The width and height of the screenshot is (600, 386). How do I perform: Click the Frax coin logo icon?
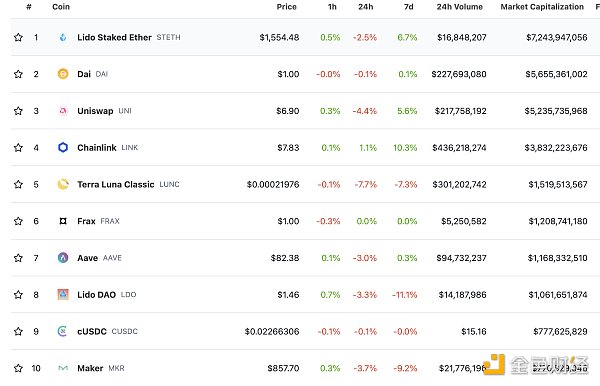tap(63, 221)
